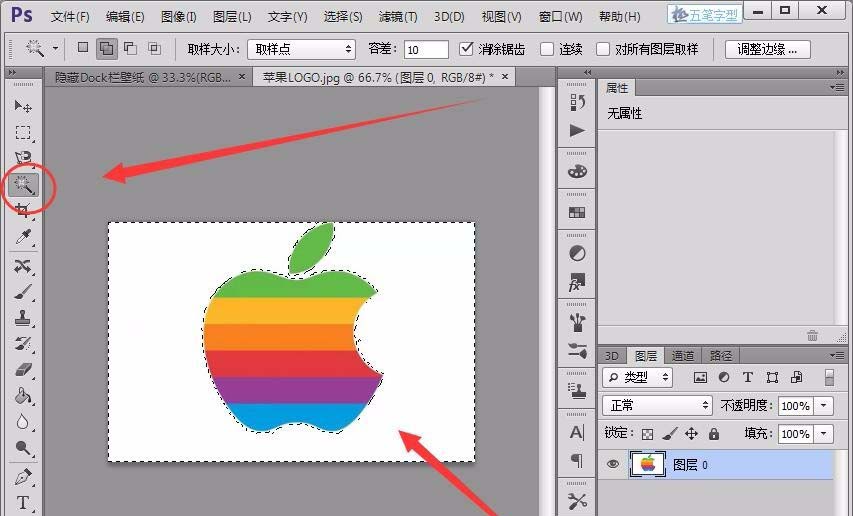Select the Eraser tool
This screenshot has height=516, width=853.
pyautogui.click(x=23, y=370)
